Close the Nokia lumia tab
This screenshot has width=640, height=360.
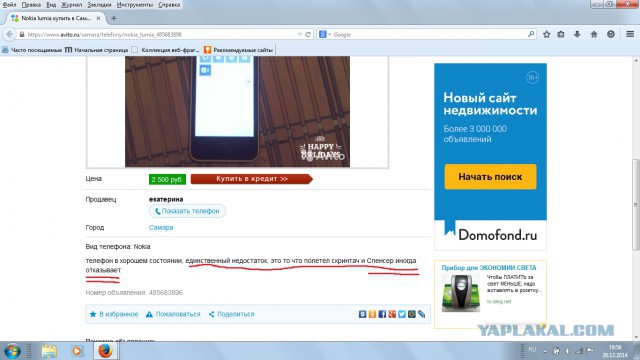coord(98,18)
